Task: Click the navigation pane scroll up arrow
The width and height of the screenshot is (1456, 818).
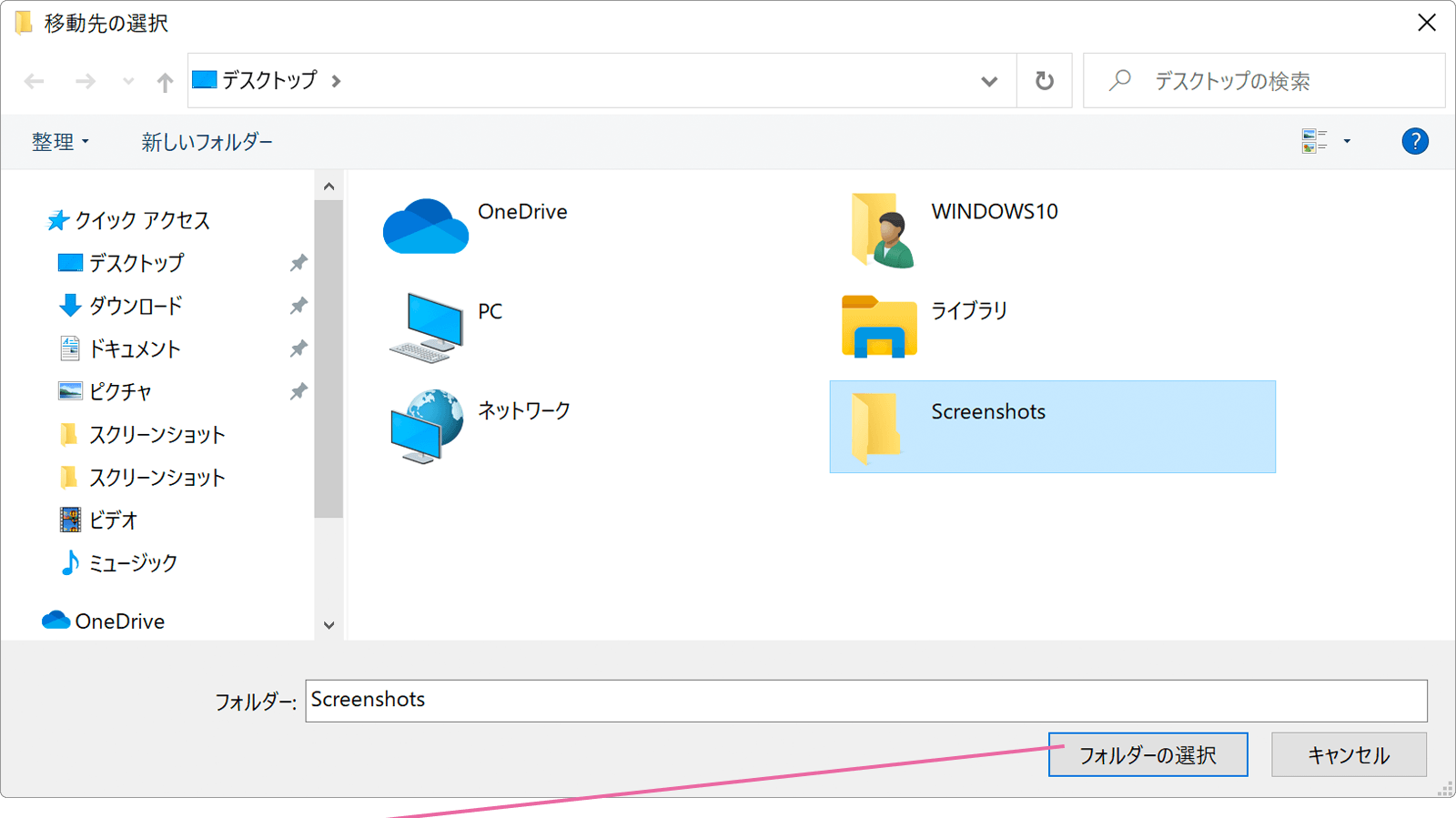Action: (329, 187)
